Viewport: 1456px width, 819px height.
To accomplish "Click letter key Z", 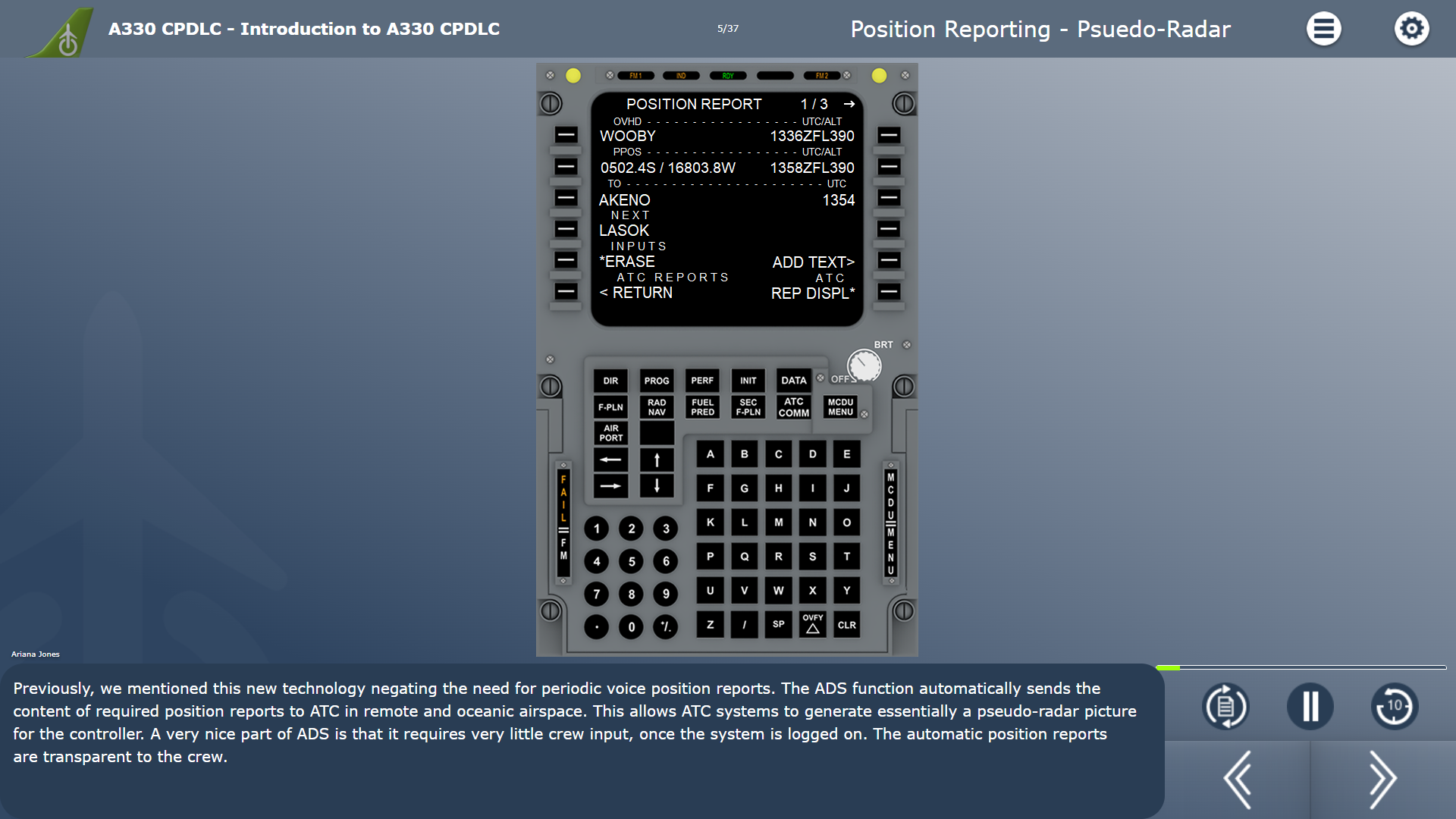I will 710,625.
